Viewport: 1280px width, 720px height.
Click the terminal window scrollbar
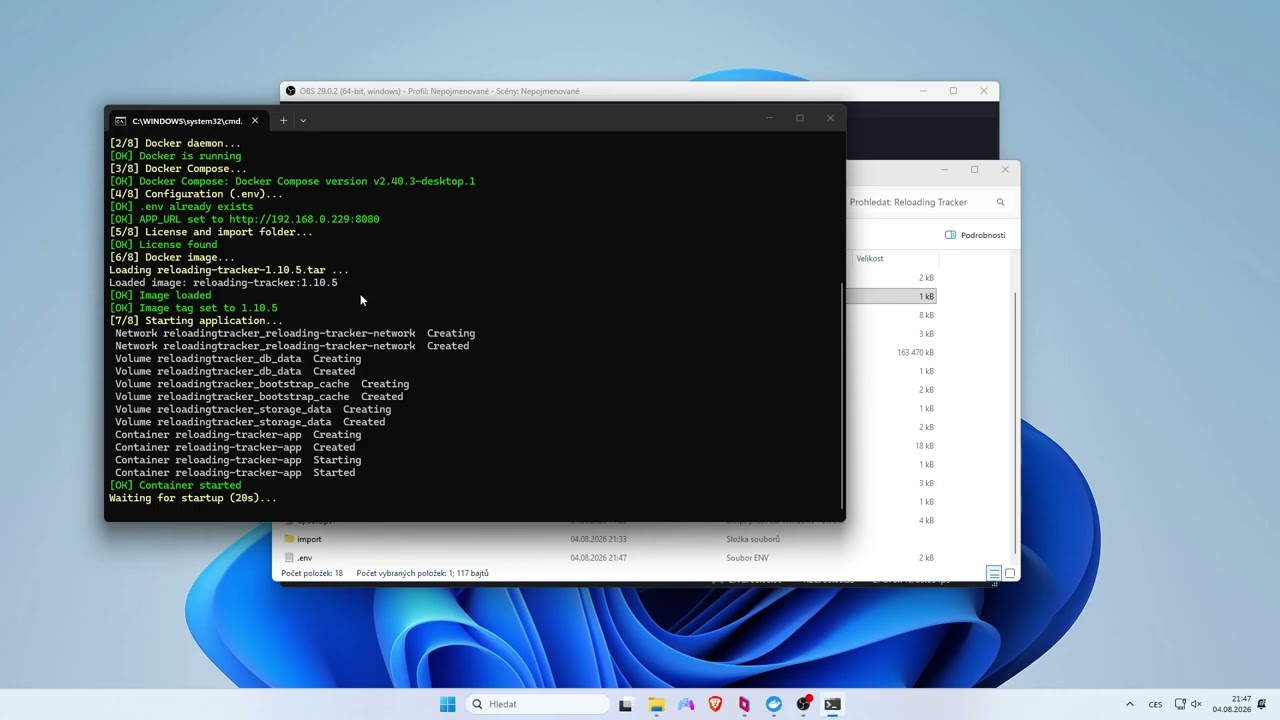coord(843,395)
